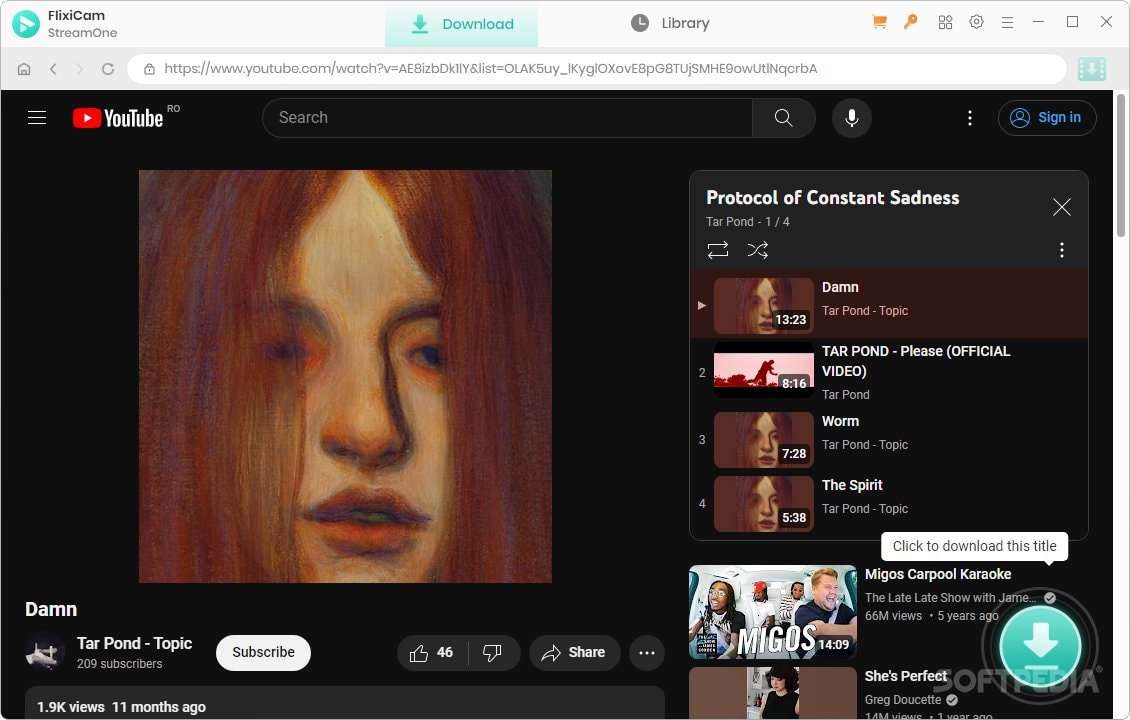Viewport: 1130px width, 720px height.
Task: Click 'The Late Late Show with Jame...' channel name
Action: click(x=950, y=597)
